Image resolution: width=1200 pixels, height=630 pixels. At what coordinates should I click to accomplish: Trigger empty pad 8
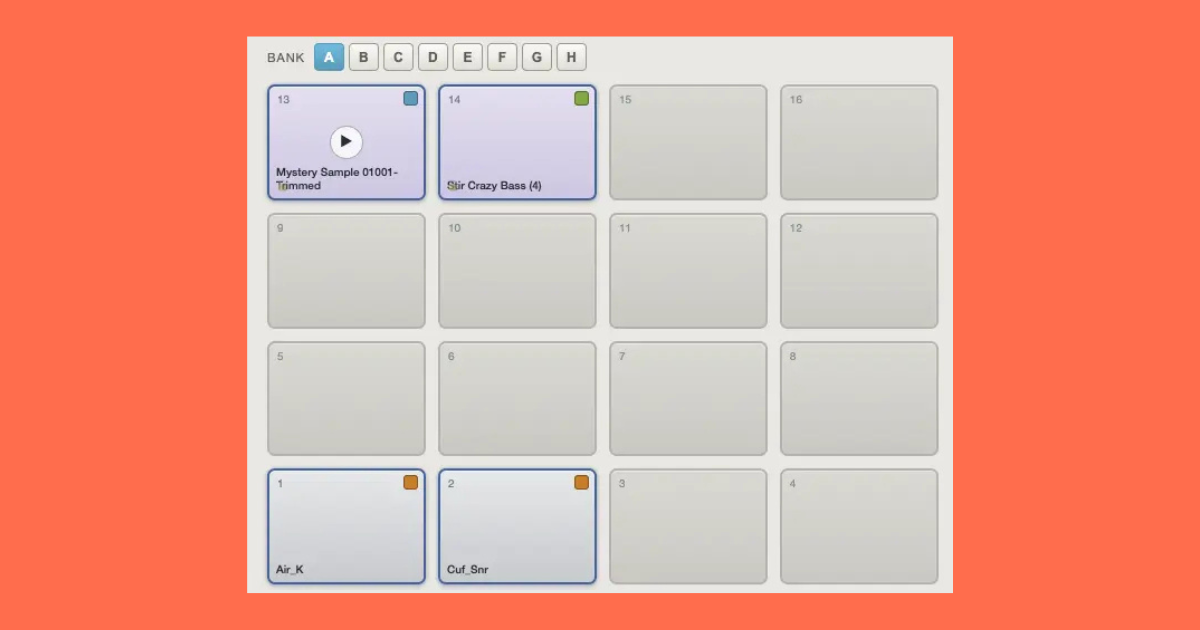click(859, 399)
